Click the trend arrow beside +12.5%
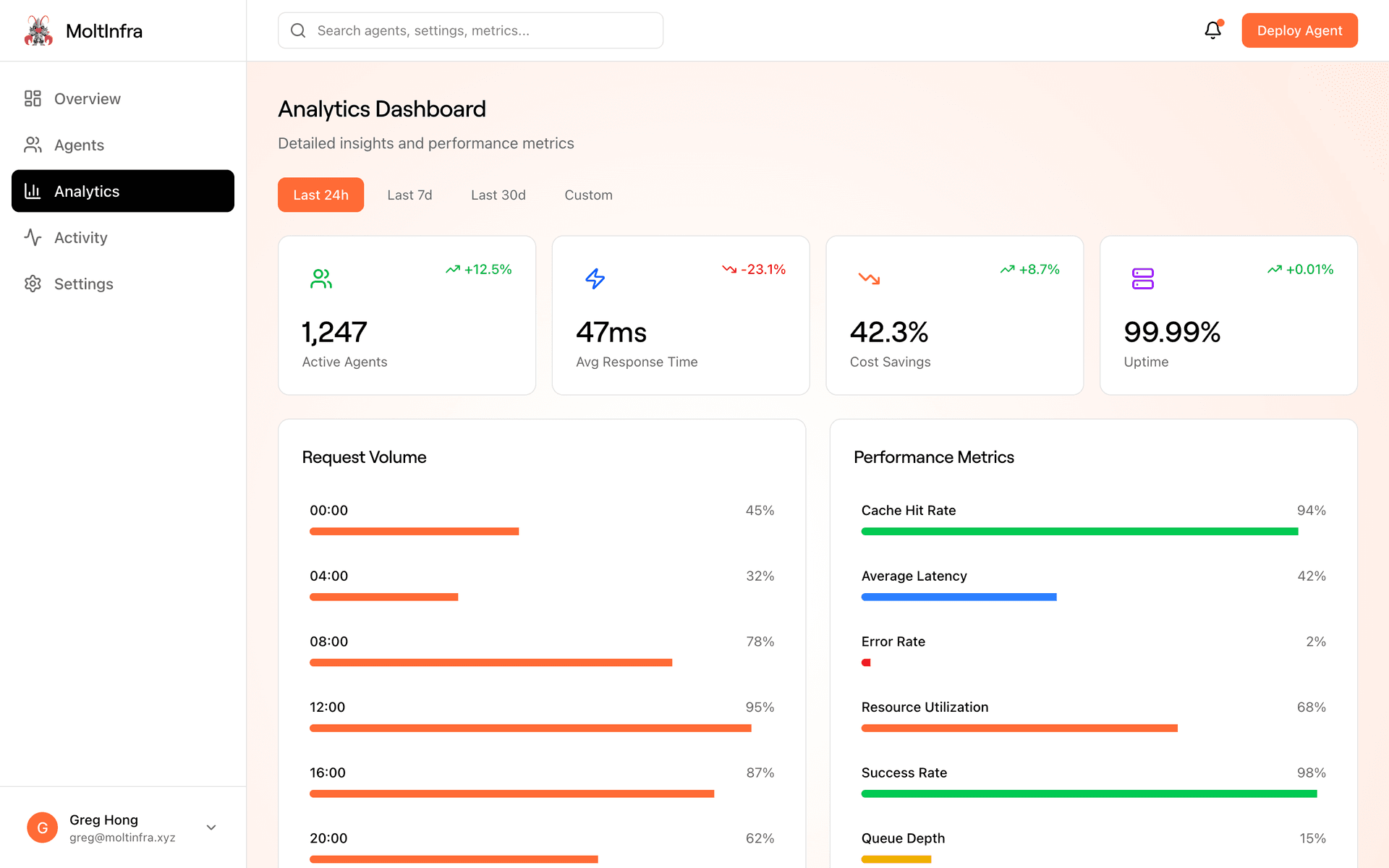 coord(453,269)
